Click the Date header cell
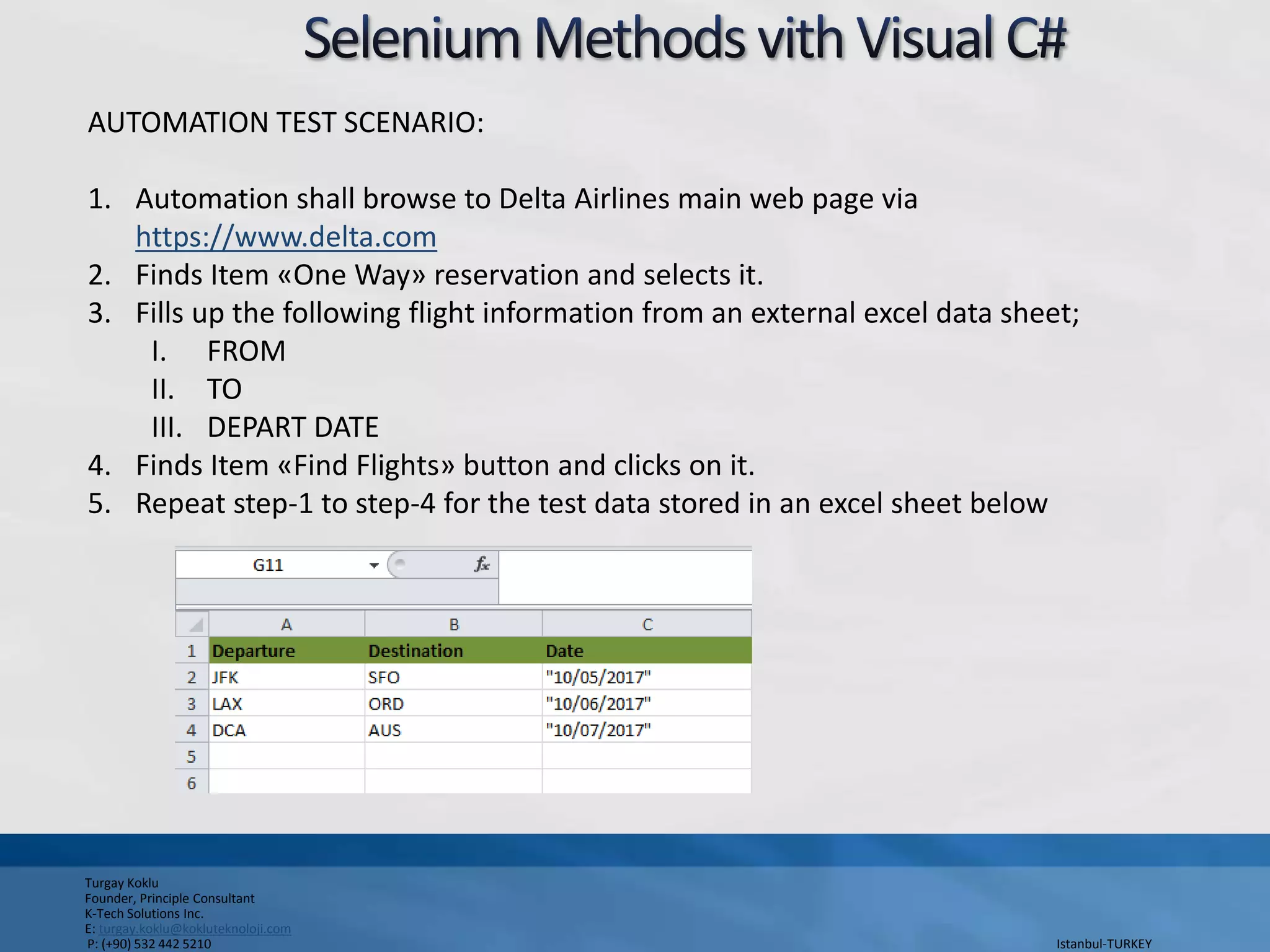The image size is (1270, 952). pos(647,651)
